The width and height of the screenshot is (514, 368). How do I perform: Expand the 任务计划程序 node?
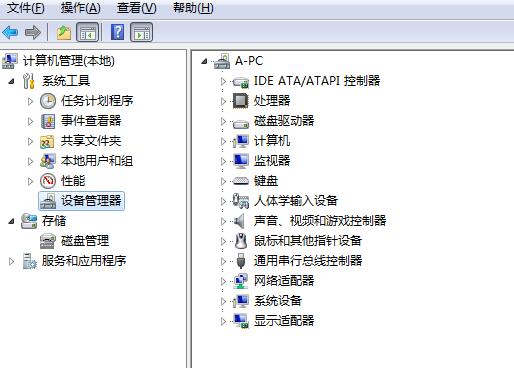coord(30,101)
